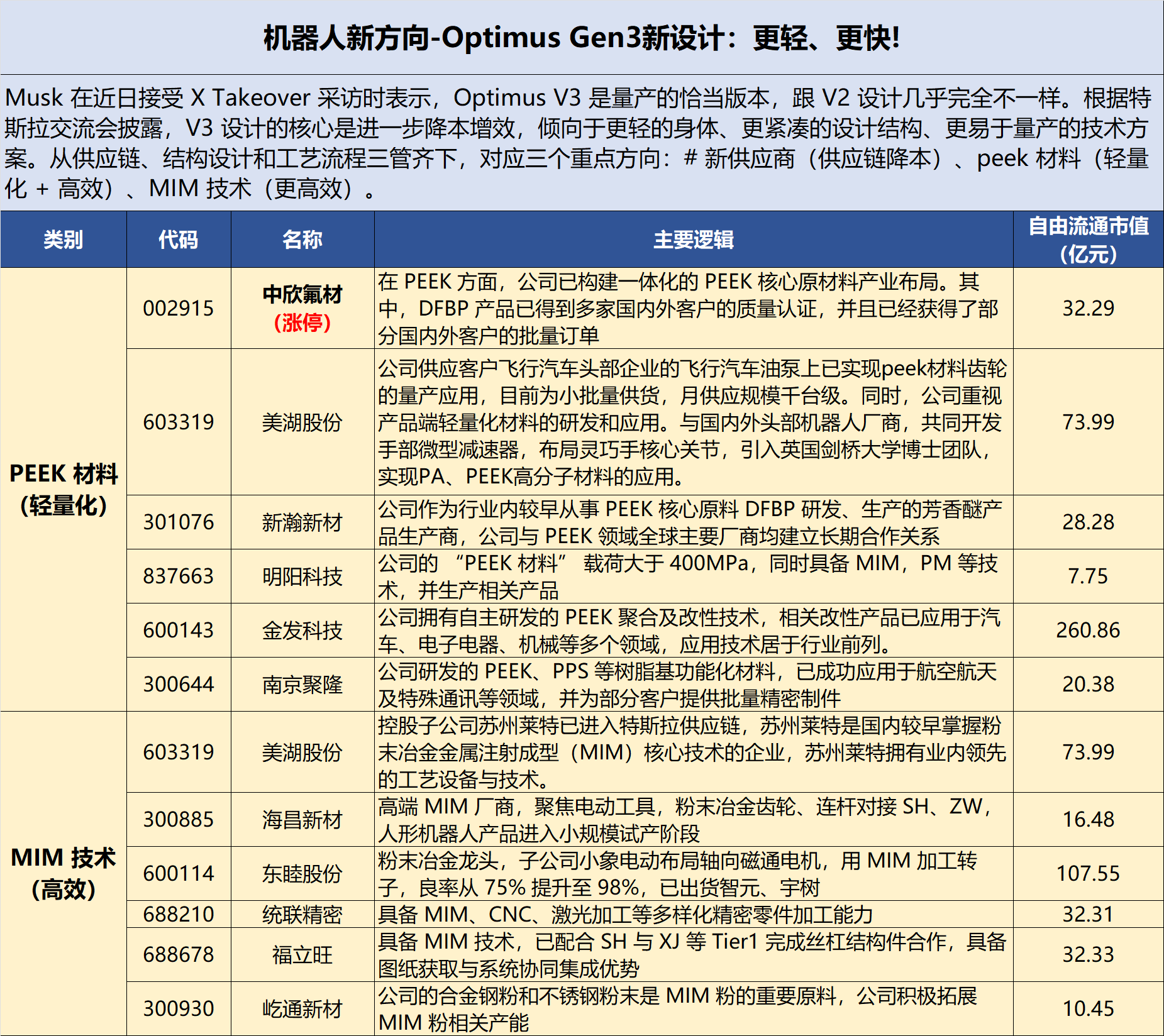Click logic text starting '公司作为行业内较早从事 PEEK'

(690, 522)
